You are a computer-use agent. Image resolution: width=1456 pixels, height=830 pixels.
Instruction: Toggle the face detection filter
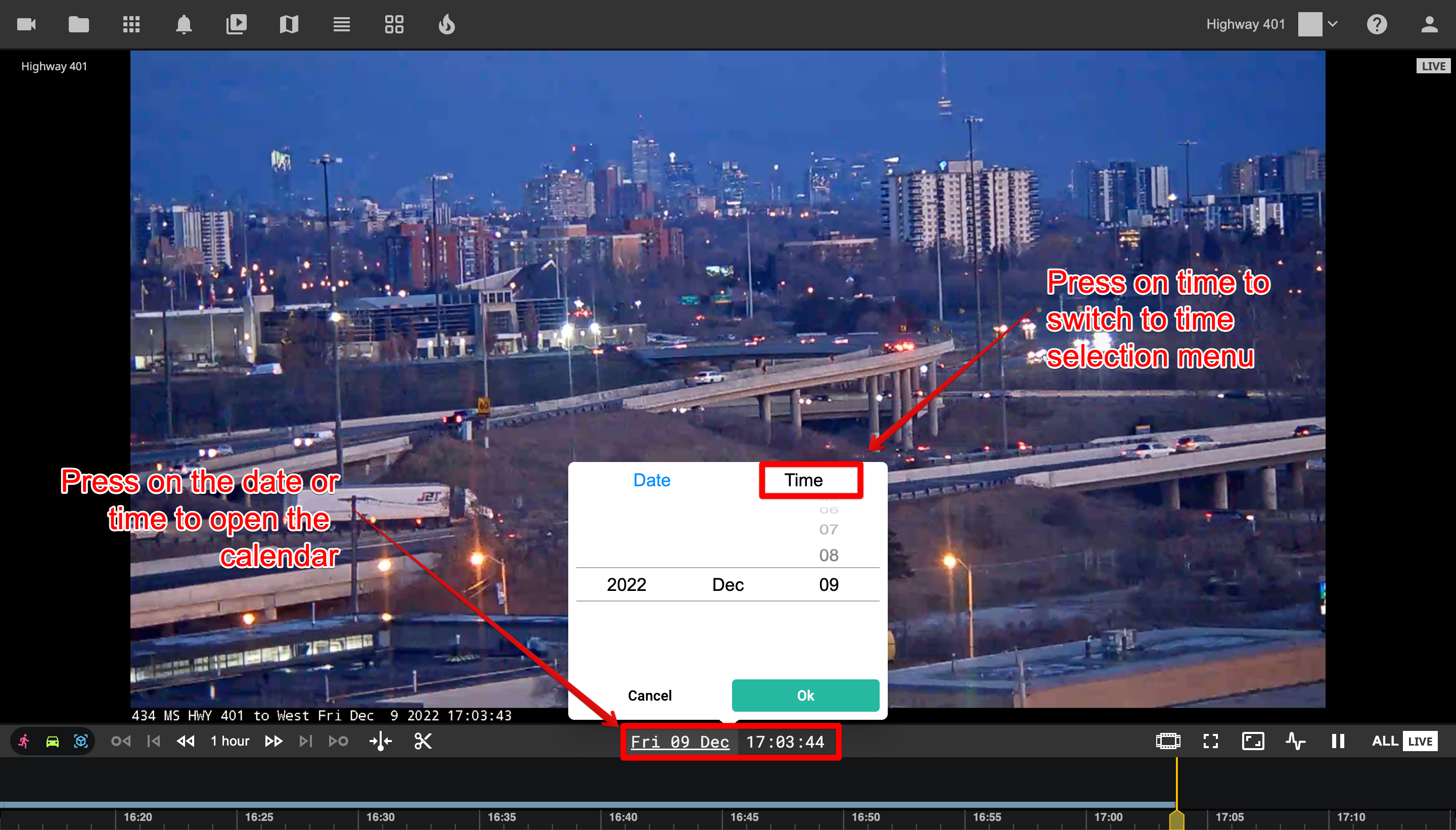80,741
